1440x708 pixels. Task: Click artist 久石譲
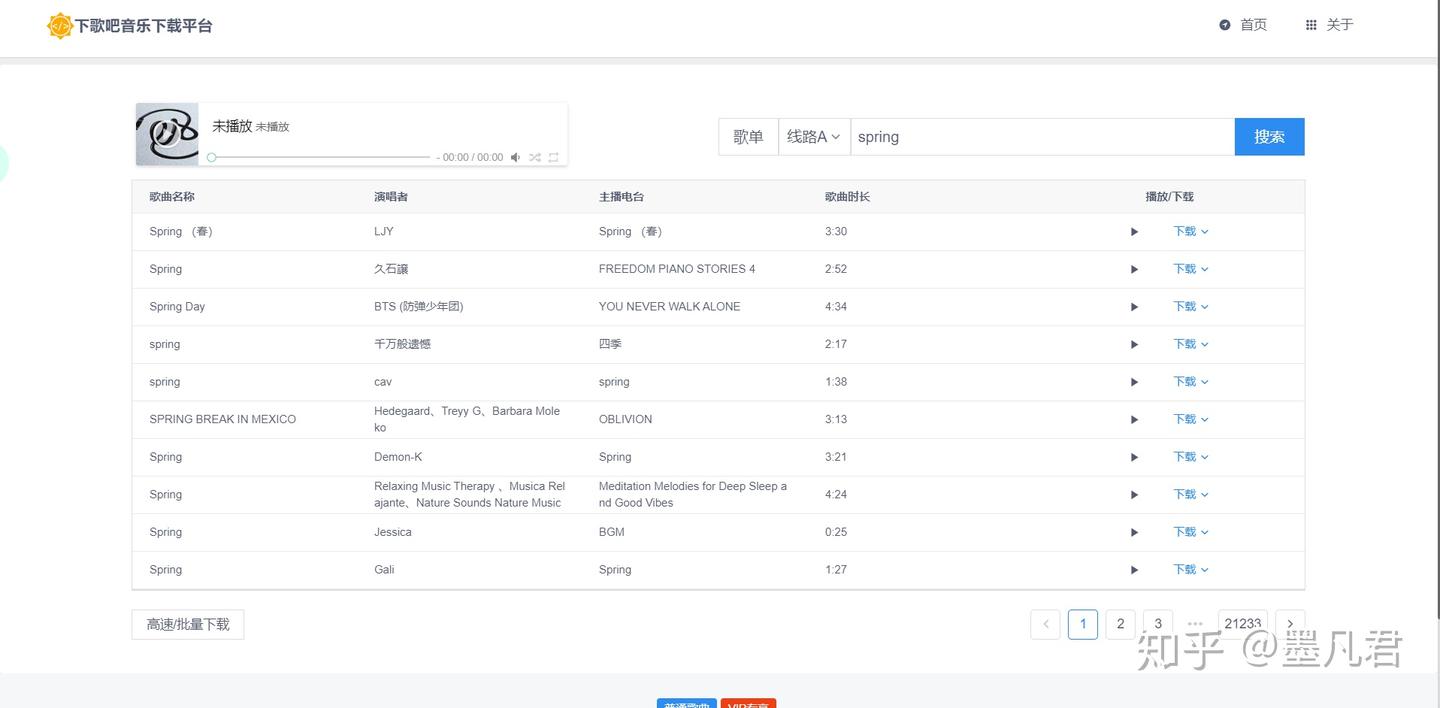pos(391,269)
